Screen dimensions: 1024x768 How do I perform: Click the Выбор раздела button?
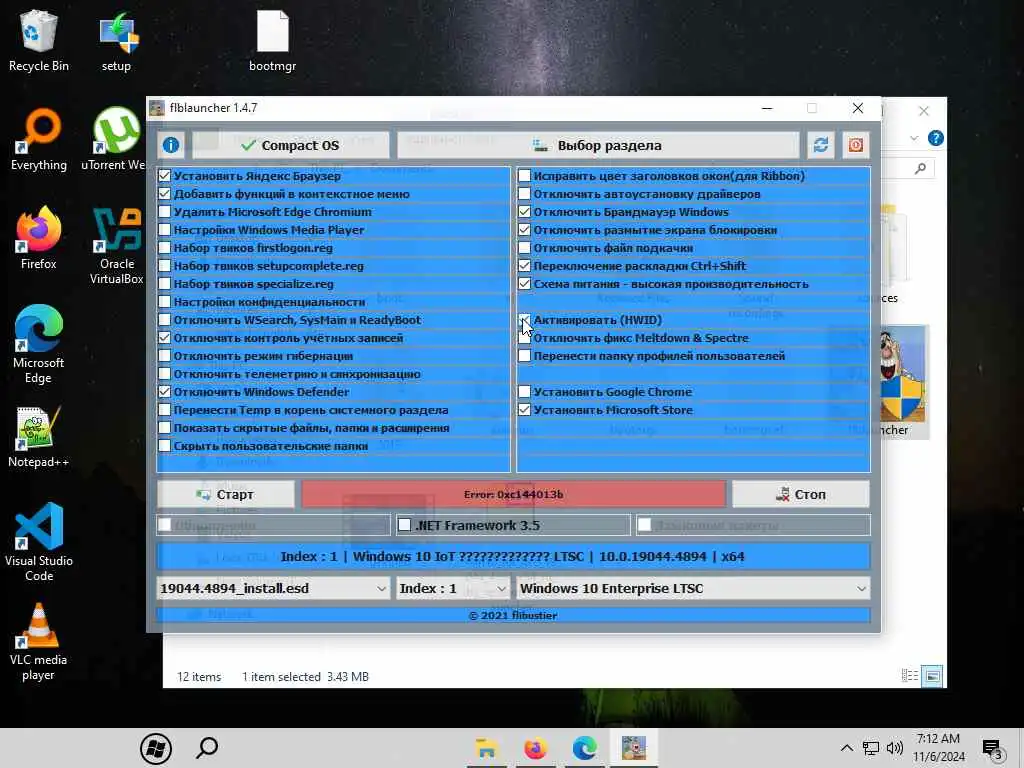pyautogui.click(x=598, y=145)
